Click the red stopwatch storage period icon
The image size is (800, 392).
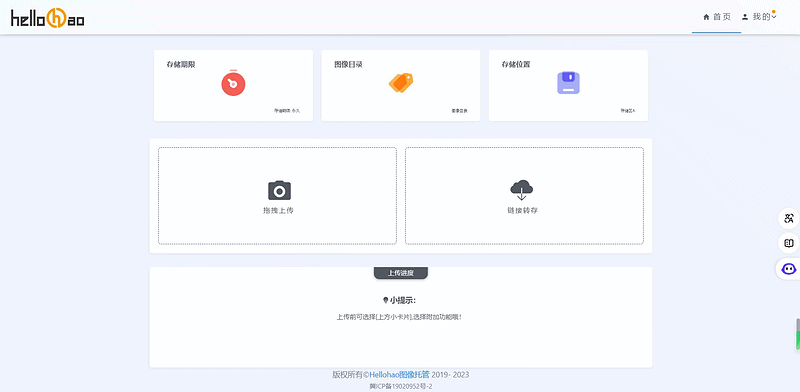pos(233,83)
